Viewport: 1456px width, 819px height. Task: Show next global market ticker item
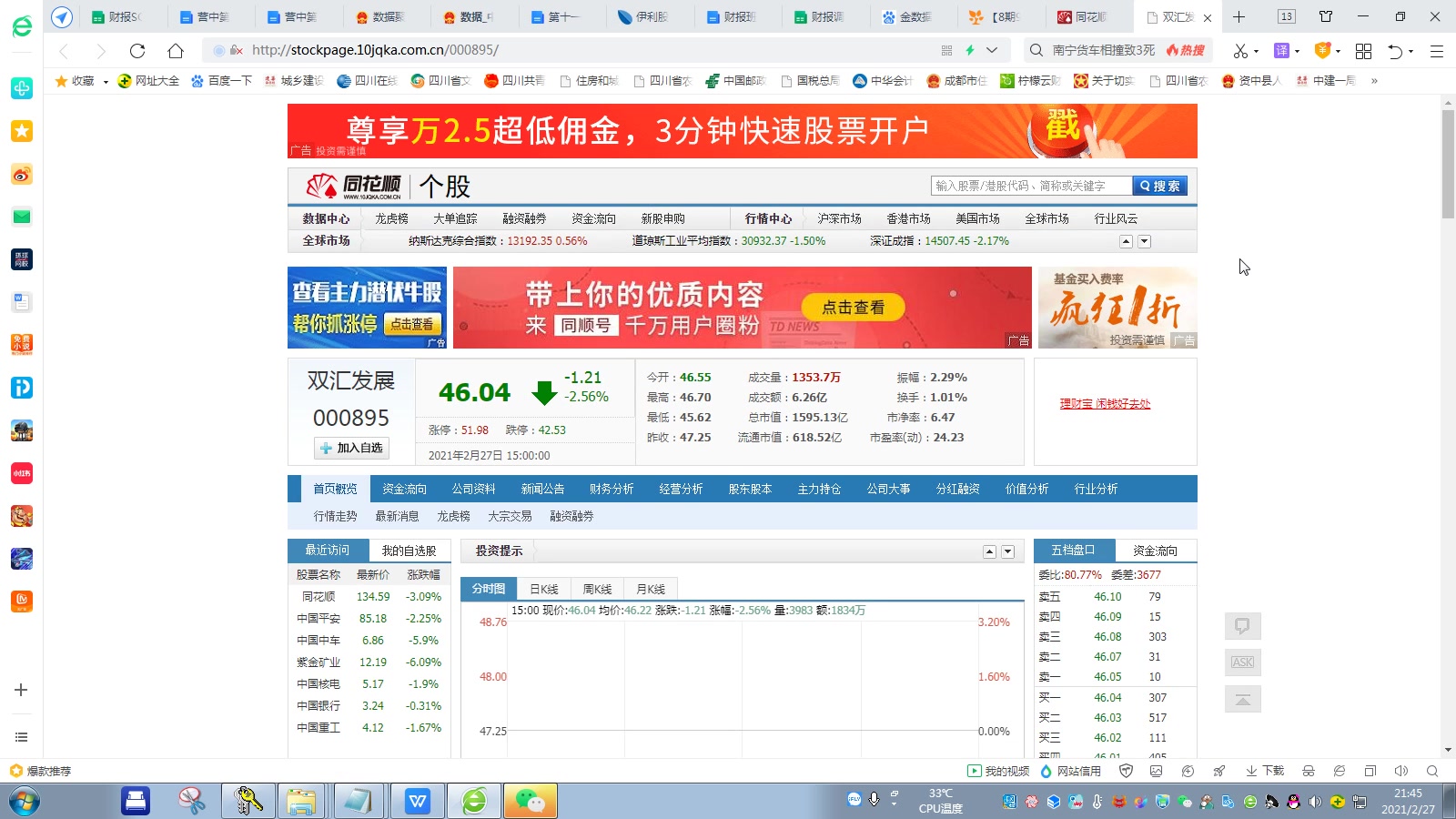pos(1145,241)
